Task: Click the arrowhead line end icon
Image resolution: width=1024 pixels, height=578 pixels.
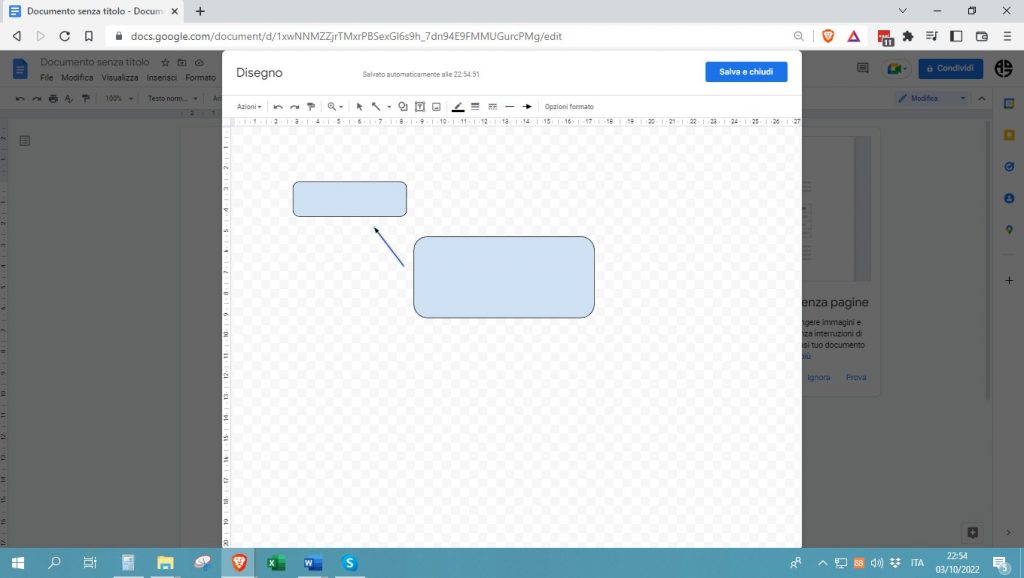Action: point(527,106)
